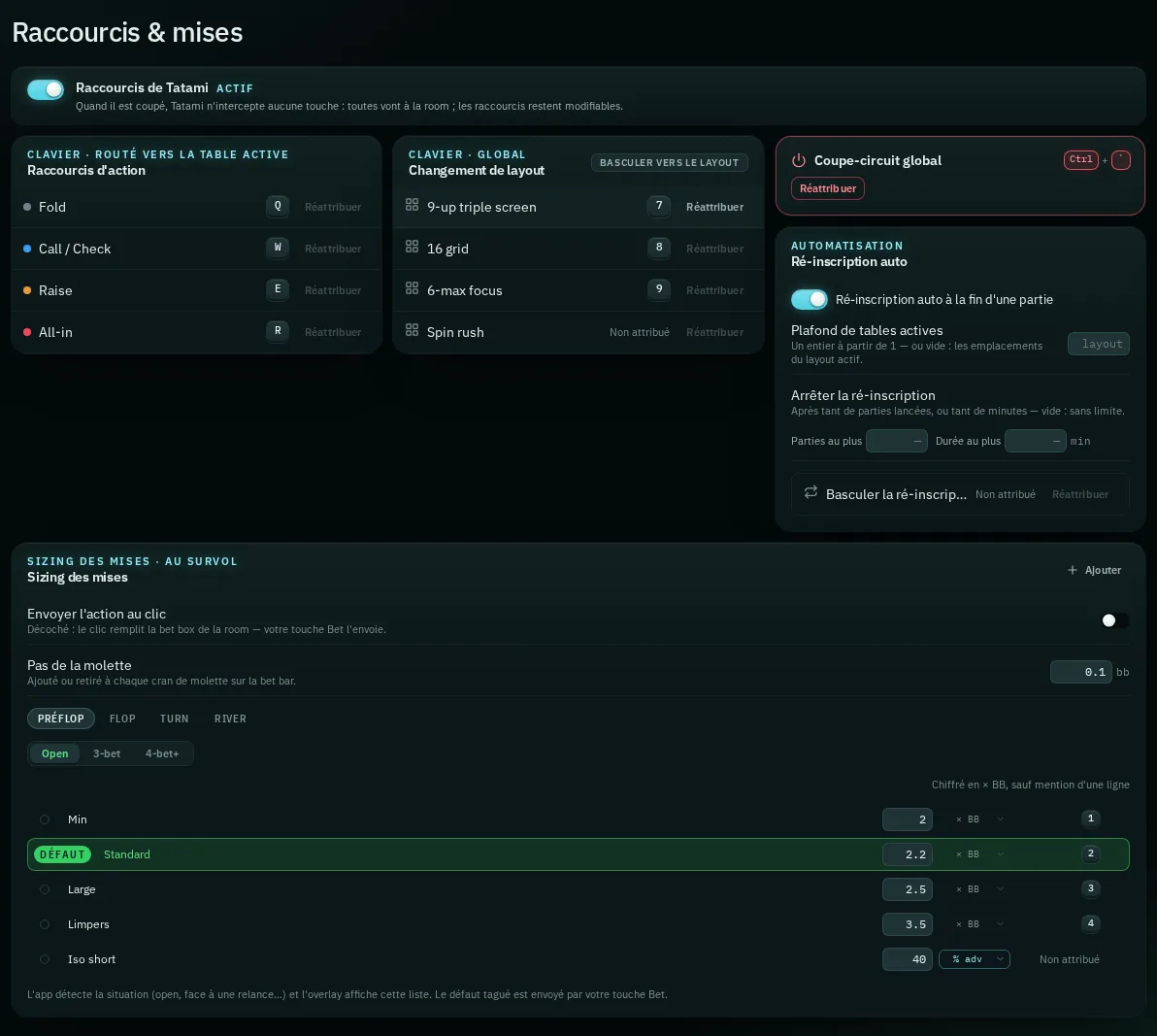Select the Limpers sizing radio button
The image size is (1157, 1036).
[45, 924]
